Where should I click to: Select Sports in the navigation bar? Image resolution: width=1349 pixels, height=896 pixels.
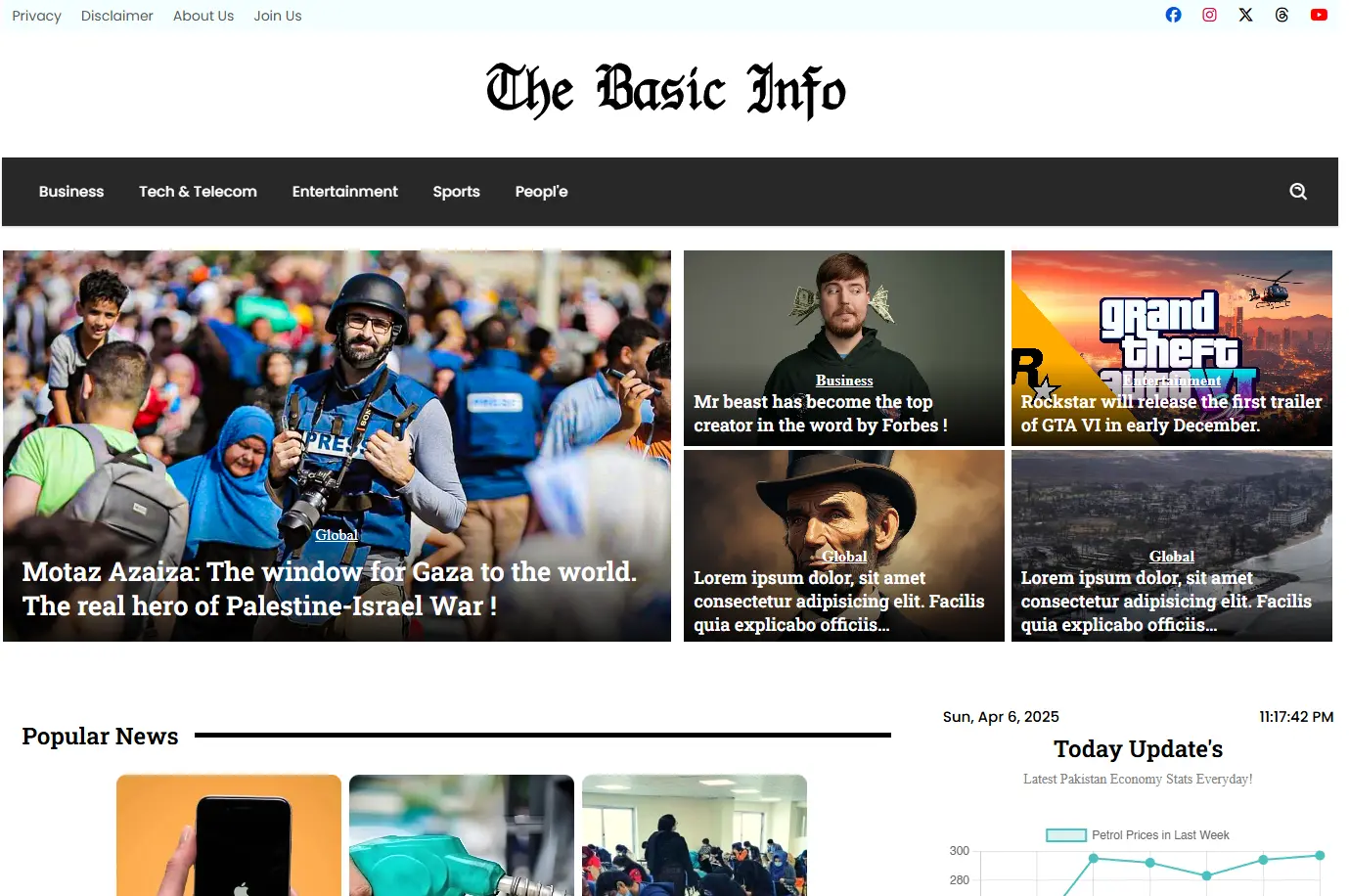tap(457, 192)
